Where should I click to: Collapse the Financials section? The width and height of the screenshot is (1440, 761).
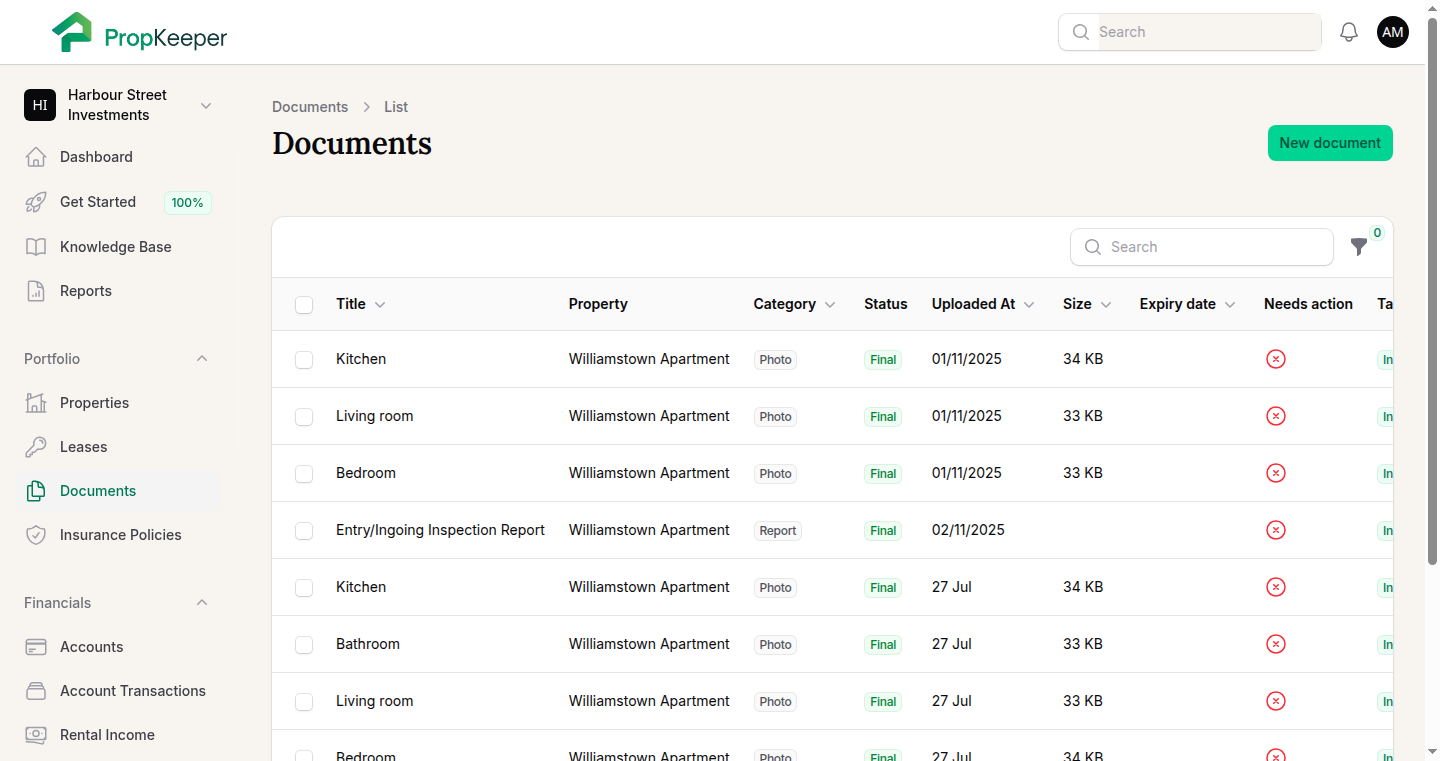[202, 602]
